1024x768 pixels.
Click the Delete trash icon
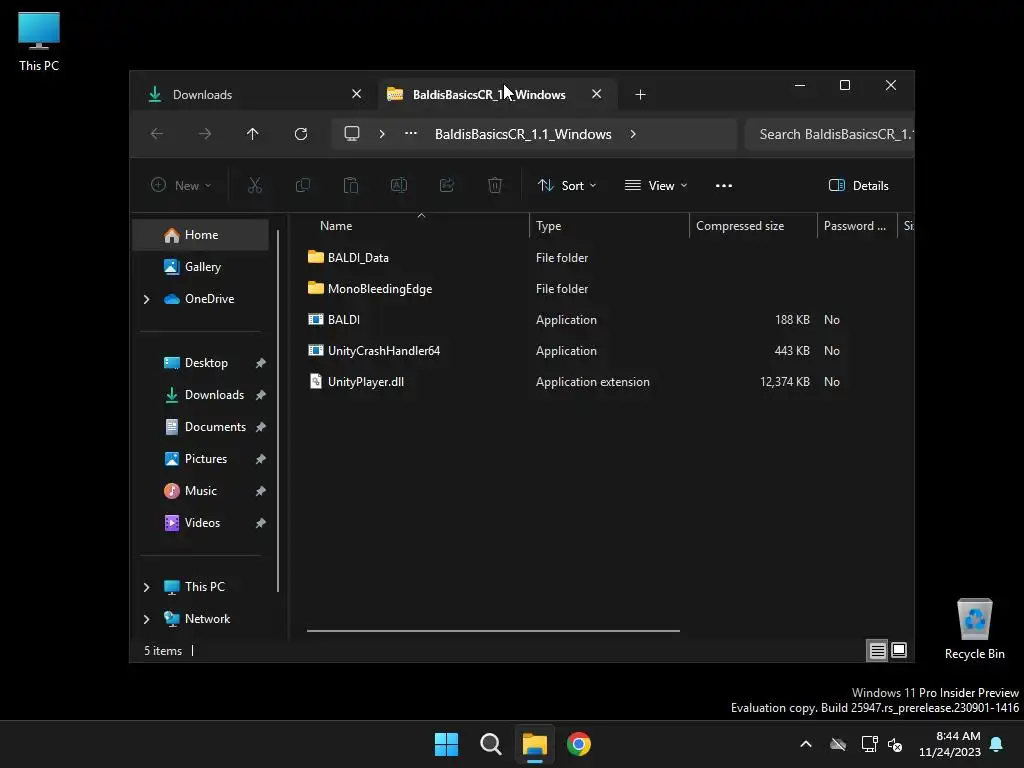click(495, 185)
